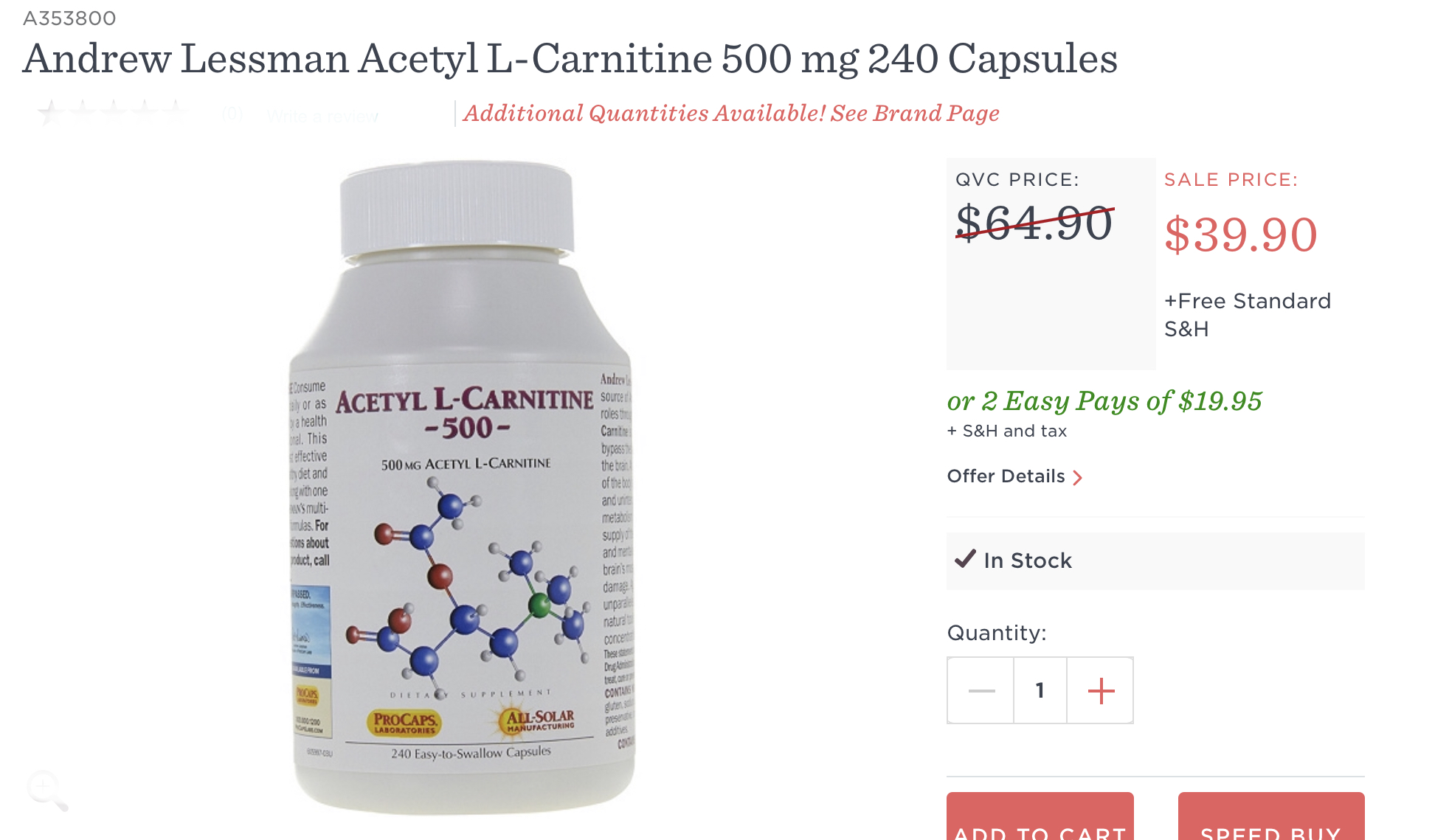Click the $39.90 sale price

[x=1241, y=235]
